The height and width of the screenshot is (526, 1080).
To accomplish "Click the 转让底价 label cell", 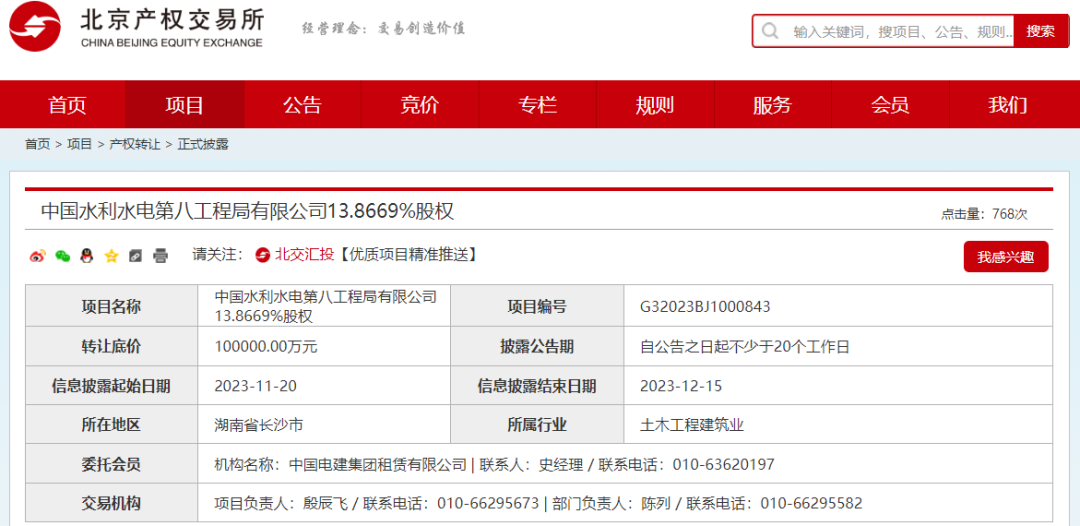I will 112,346.
